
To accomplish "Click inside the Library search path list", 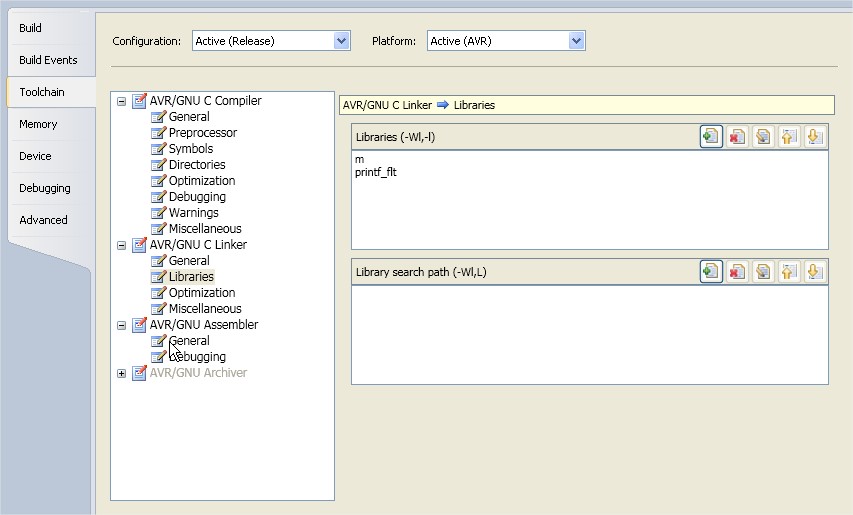I will pyautogui.click(x=590, y=334).
